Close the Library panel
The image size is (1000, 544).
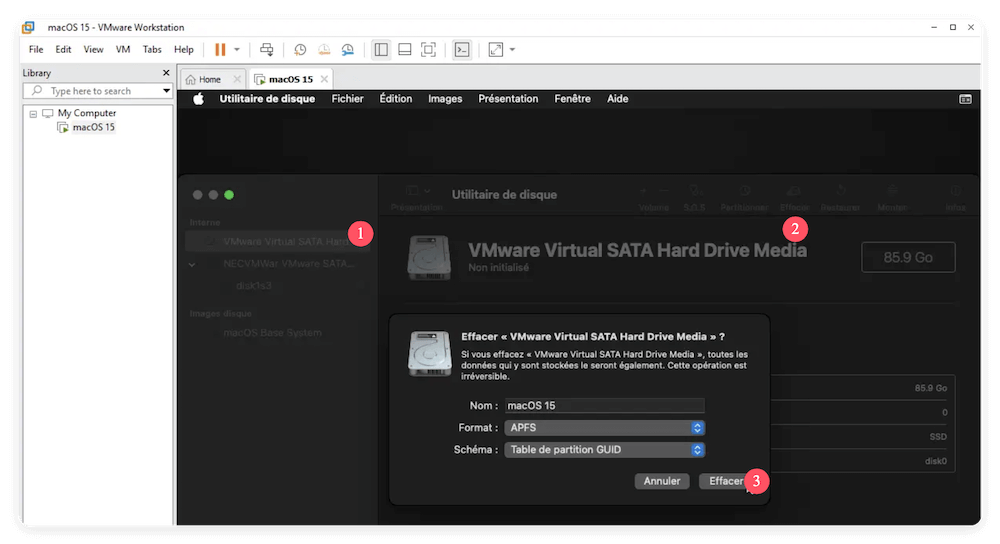click(x=166, y=73)
